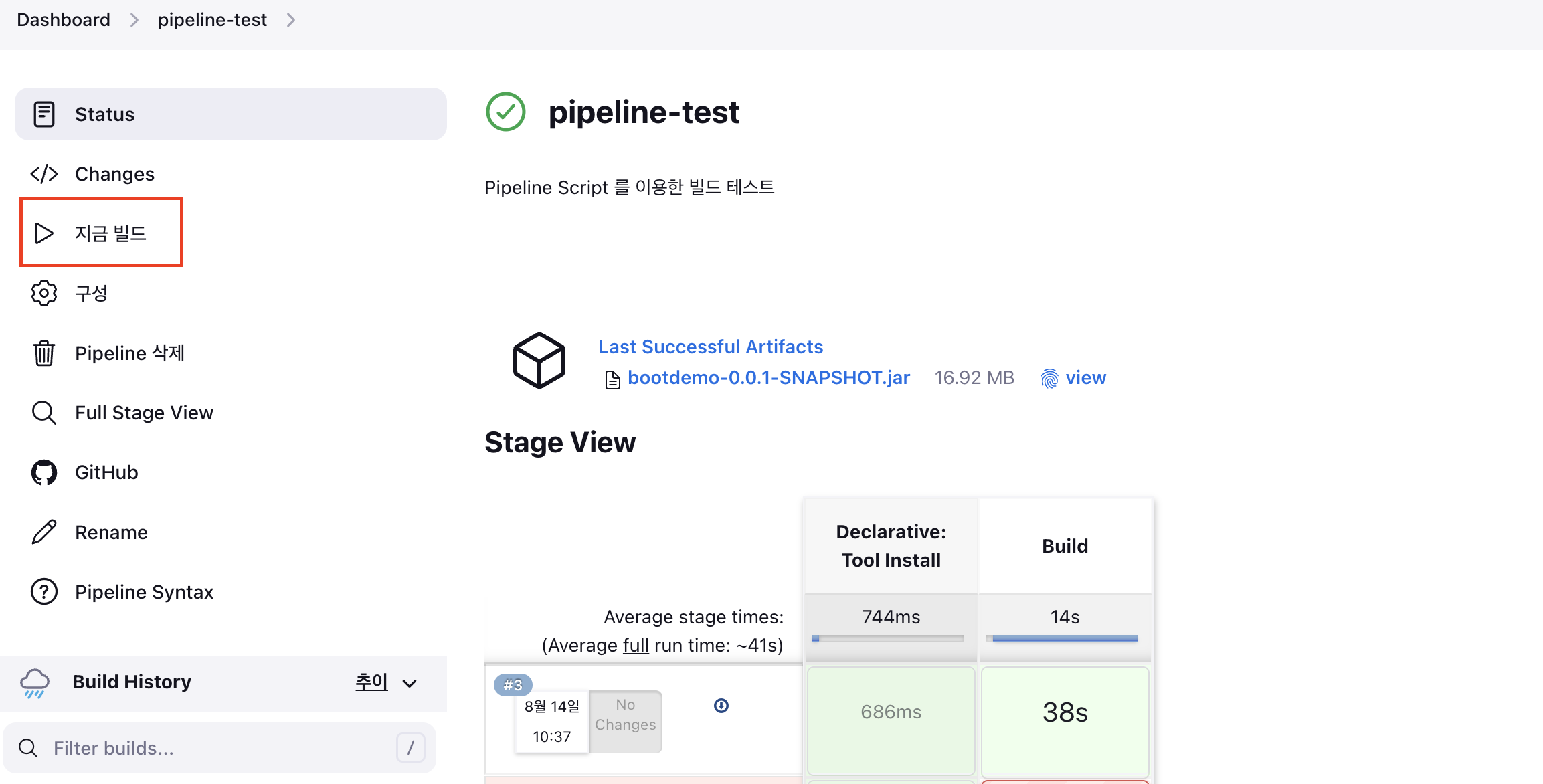Click the download artifact icon for build #3
The width and height of the screenshot is (1543, 784).
click(721, 706)
